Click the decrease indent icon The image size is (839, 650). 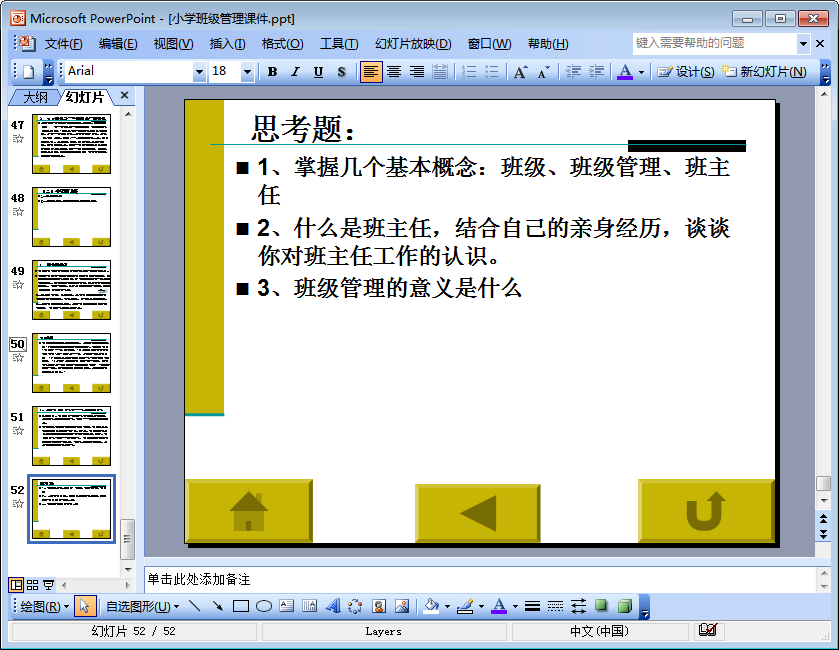click(x=573, y=72)
